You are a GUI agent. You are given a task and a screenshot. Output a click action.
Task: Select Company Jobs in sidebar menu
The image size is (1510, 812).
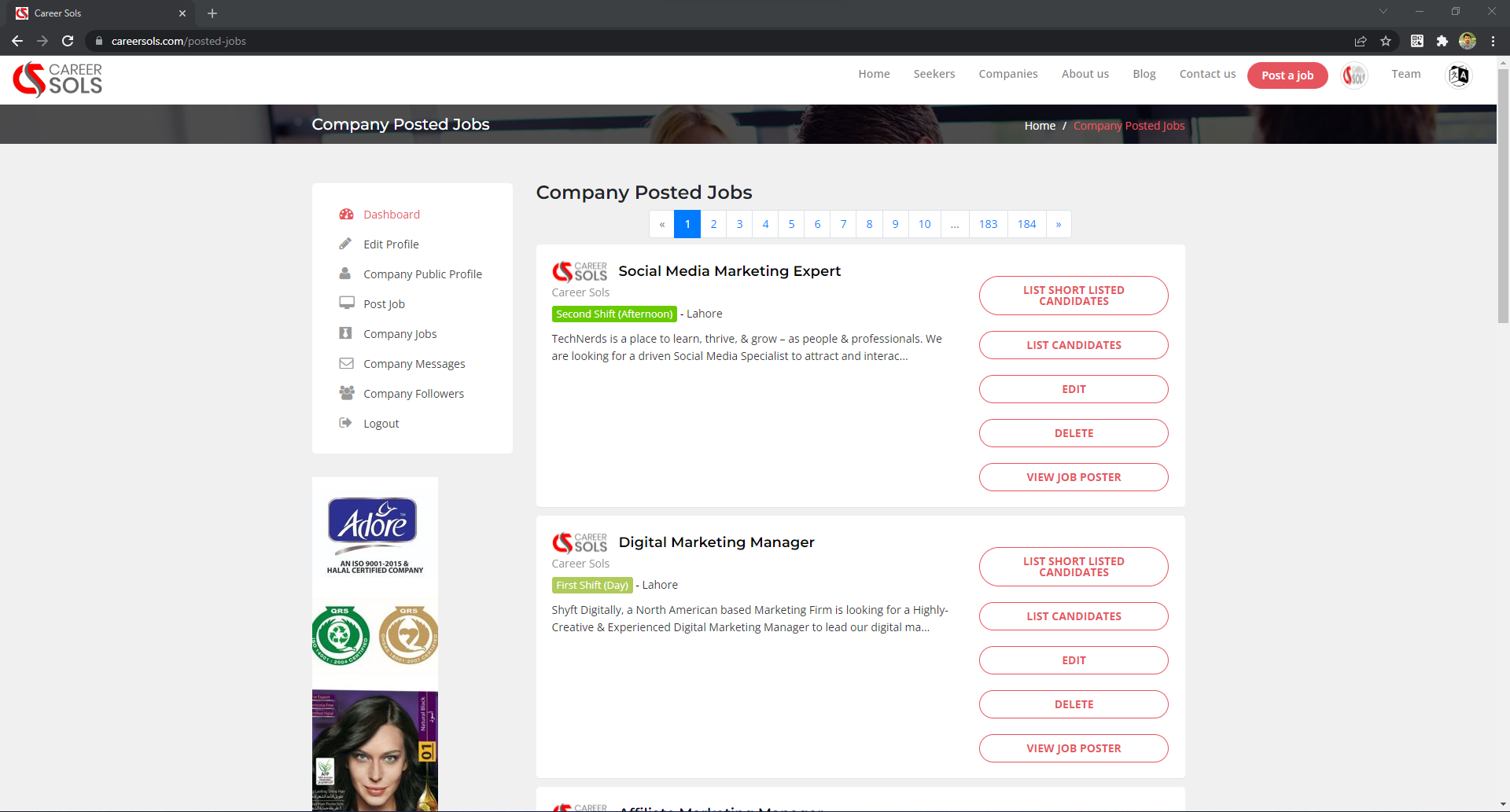coord(400,334)
